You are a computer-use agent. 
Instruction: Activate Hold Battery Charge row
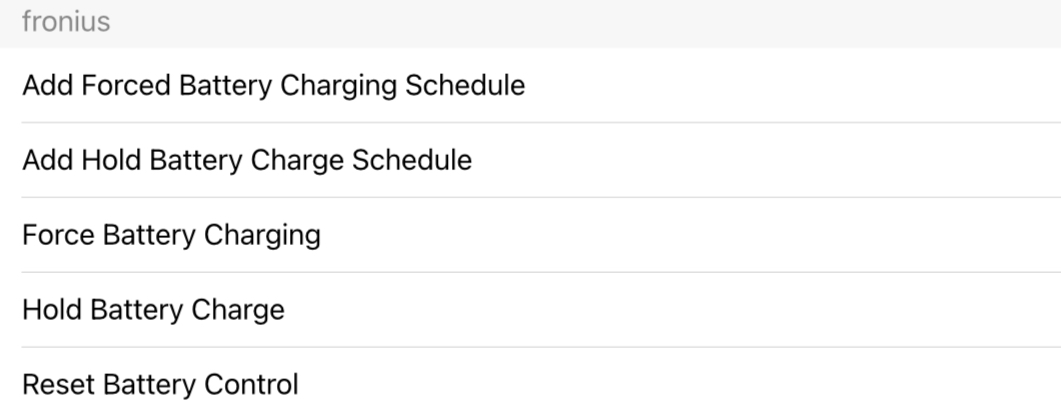(153, 310)
